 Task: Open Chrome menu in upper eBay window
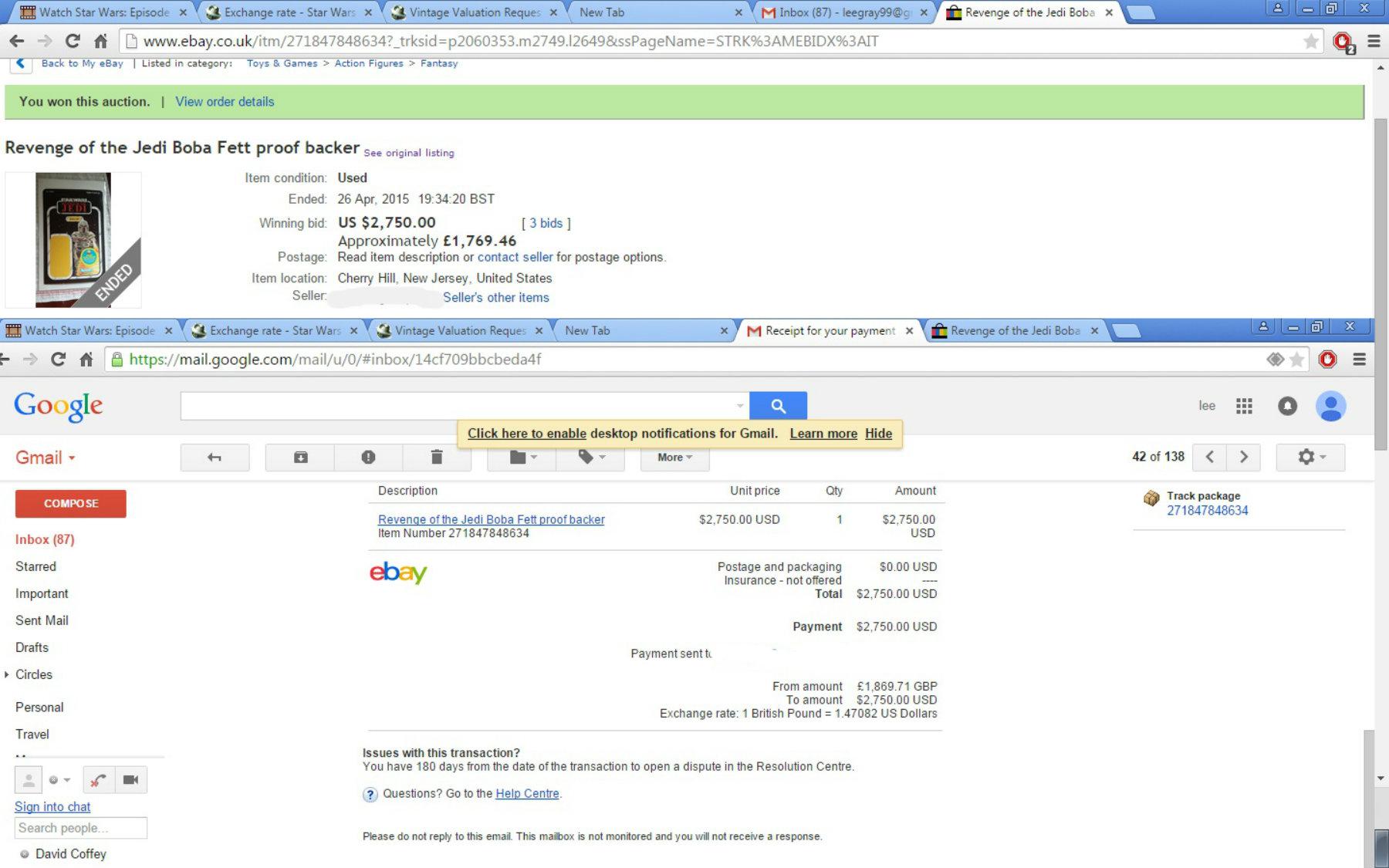(x=1374, y=41)
